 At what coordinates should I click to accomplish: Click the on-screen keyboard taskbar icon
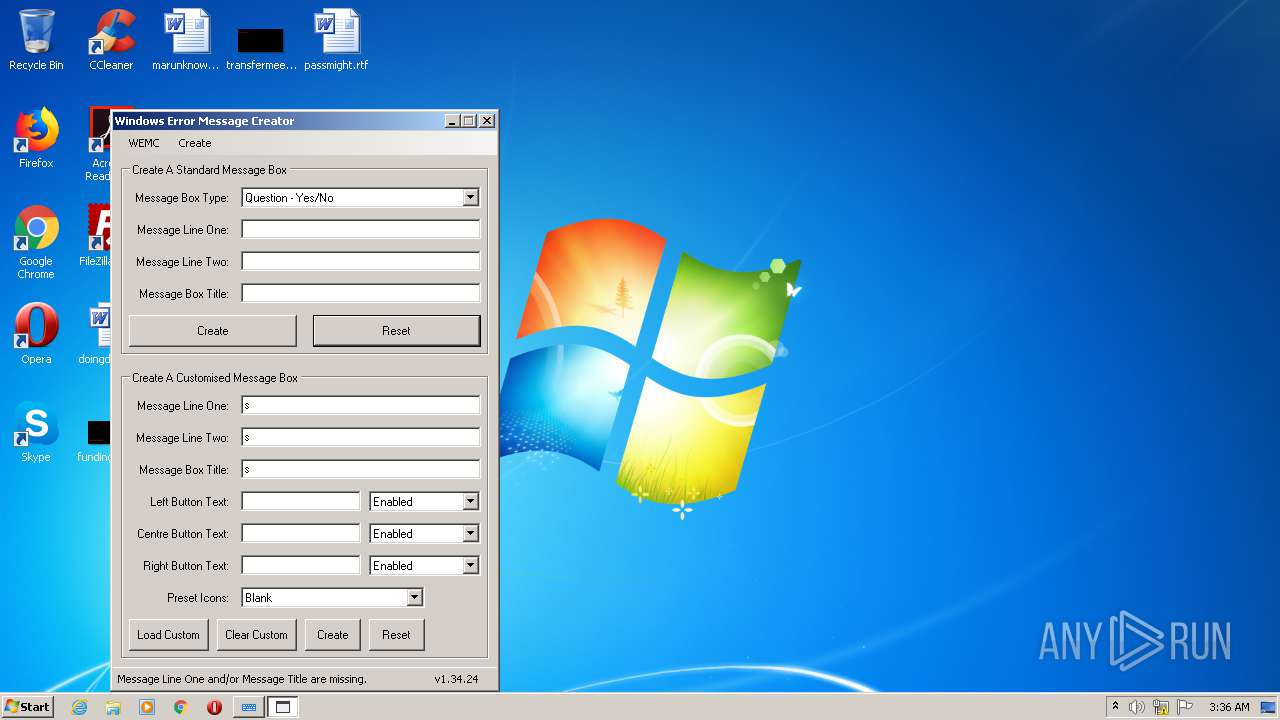pyautogui.click(x=249, y=707)
